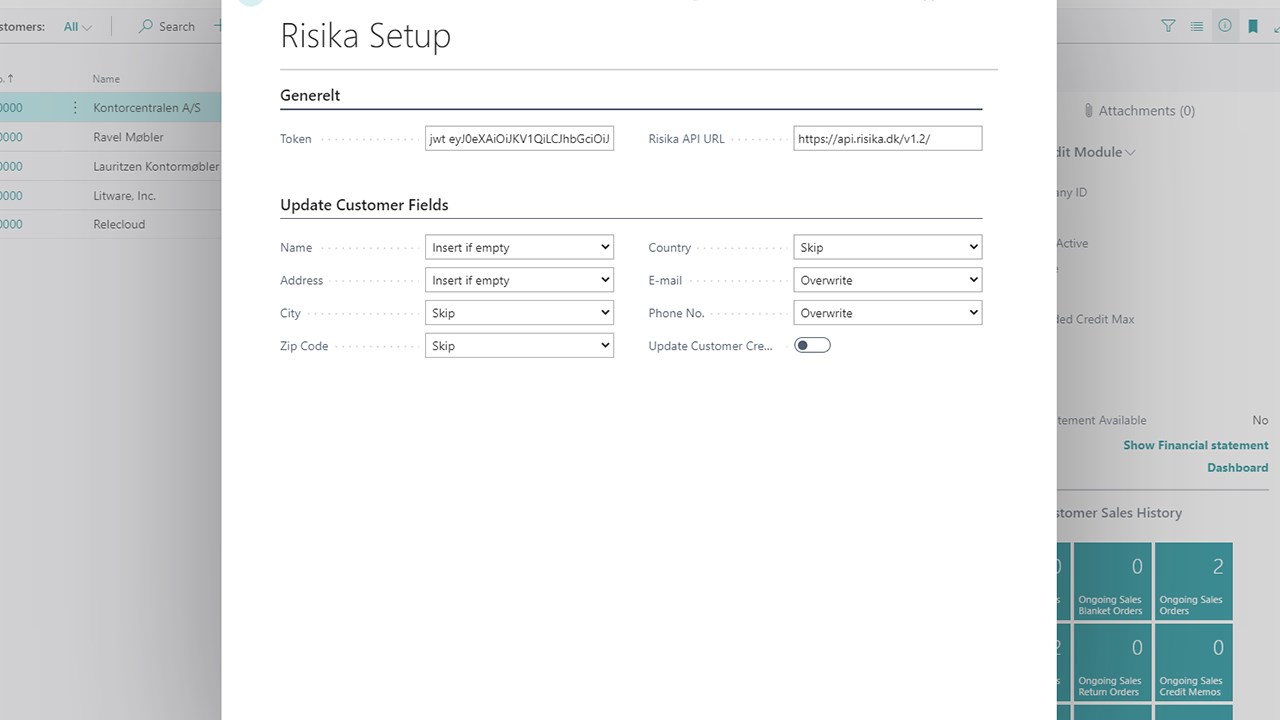Click the filter funnel icon

[x=1168, y=27]
